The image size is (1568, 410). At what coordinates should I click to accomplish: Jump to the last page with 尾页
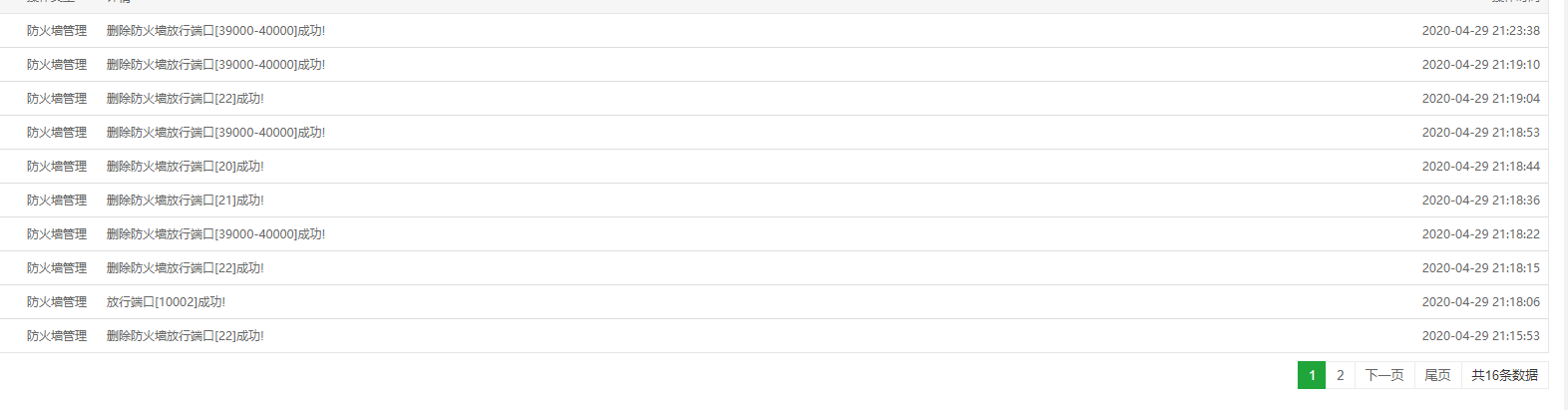1437,375
